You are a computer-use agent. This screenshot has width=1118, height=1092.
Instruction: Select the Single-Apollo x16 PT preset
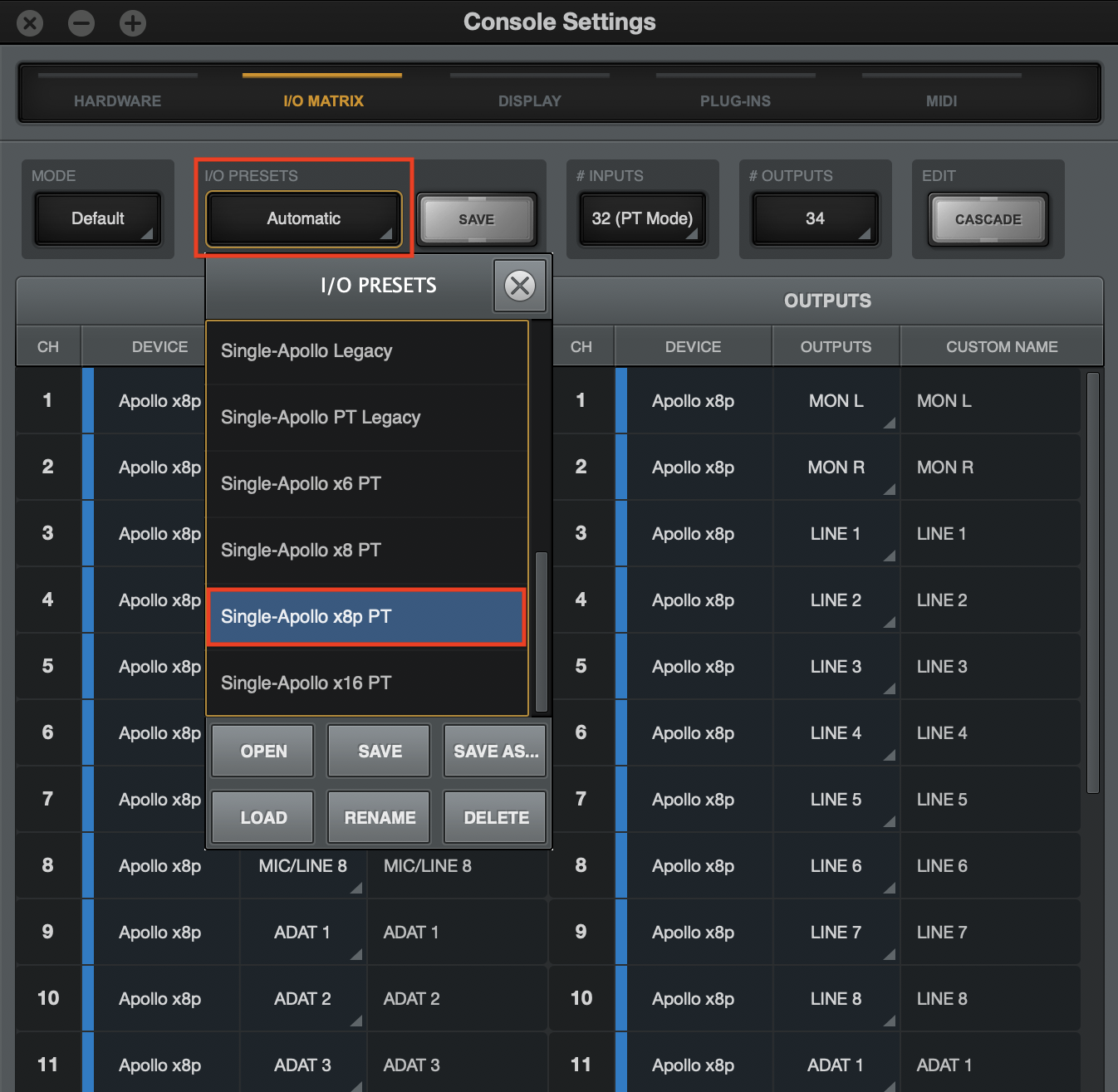[x=365, y=683]
